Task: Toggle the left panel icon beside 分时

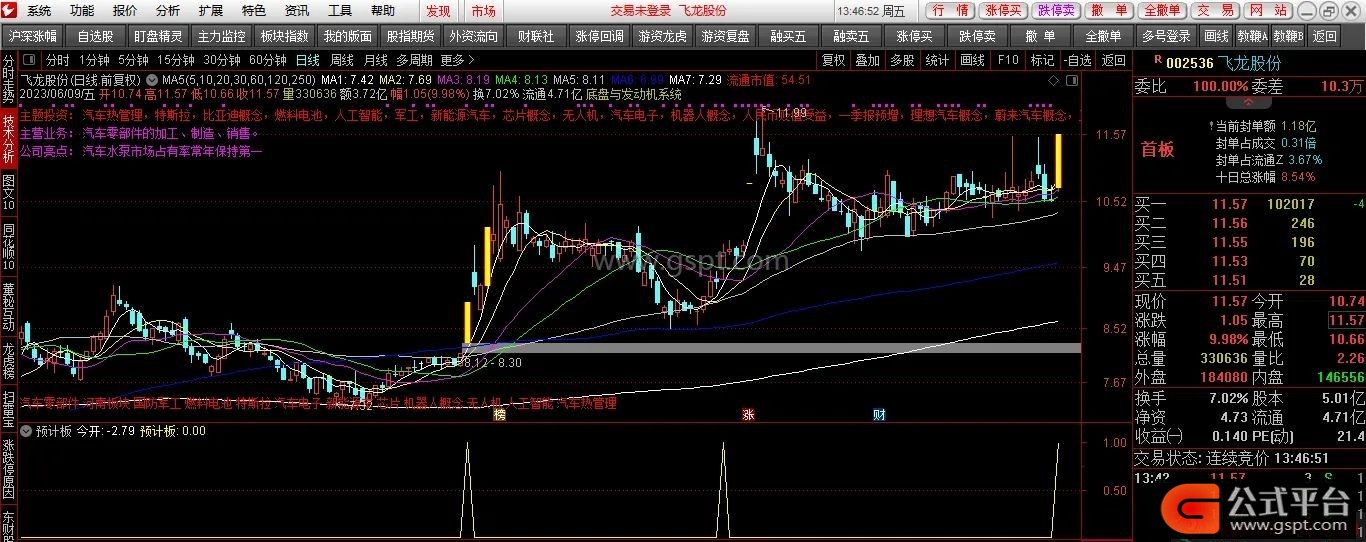Action: (x=31, y=60)
